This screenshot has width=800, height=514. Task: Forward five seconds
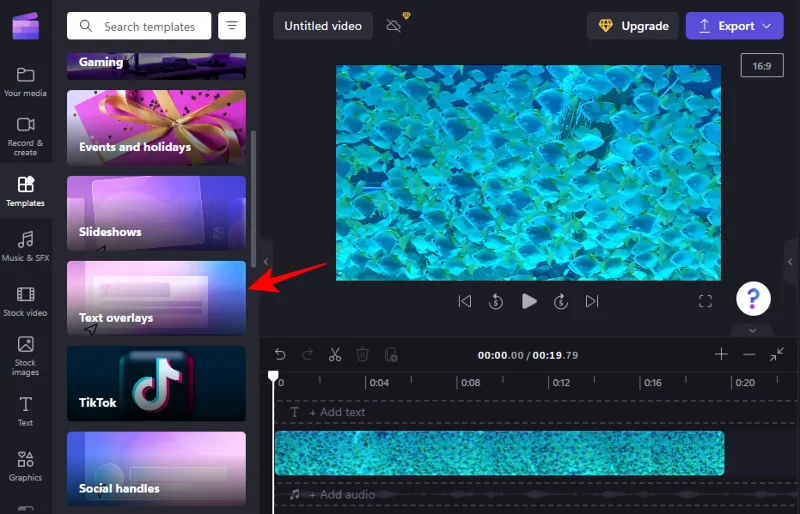(x=561, y=302)
